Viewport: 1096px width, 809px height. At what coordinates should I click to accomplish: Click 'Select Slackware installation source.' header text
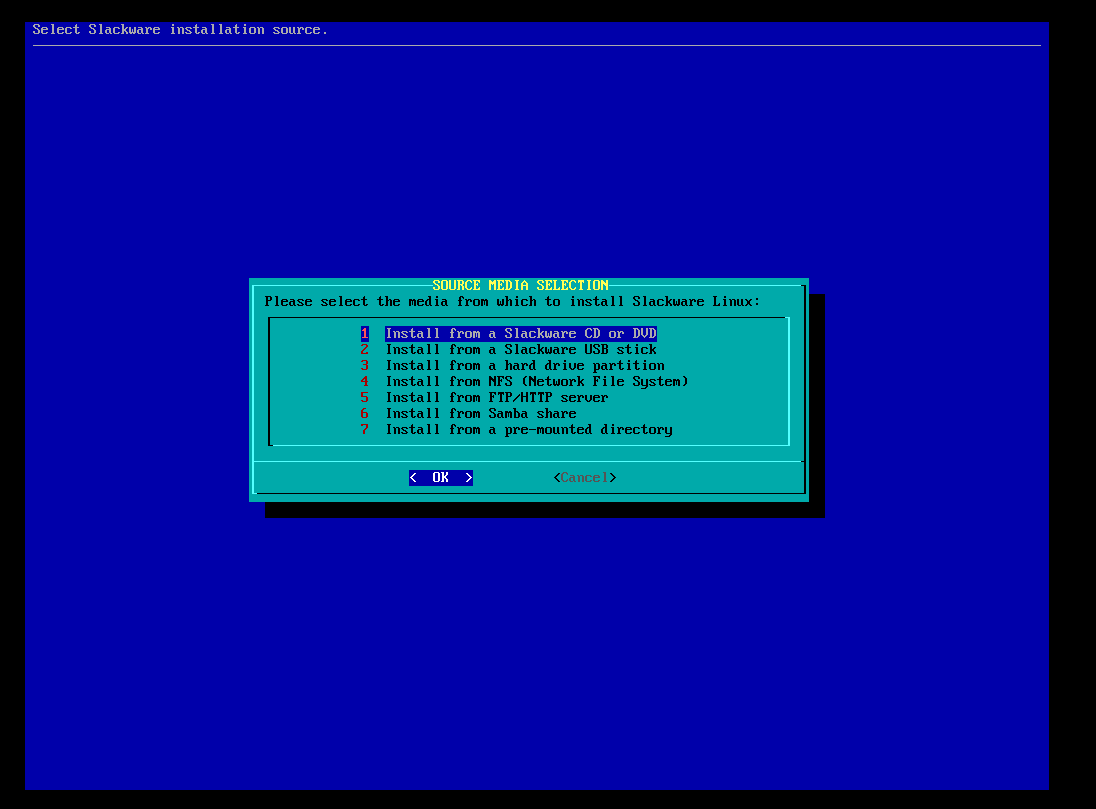[x=180, y=30]
